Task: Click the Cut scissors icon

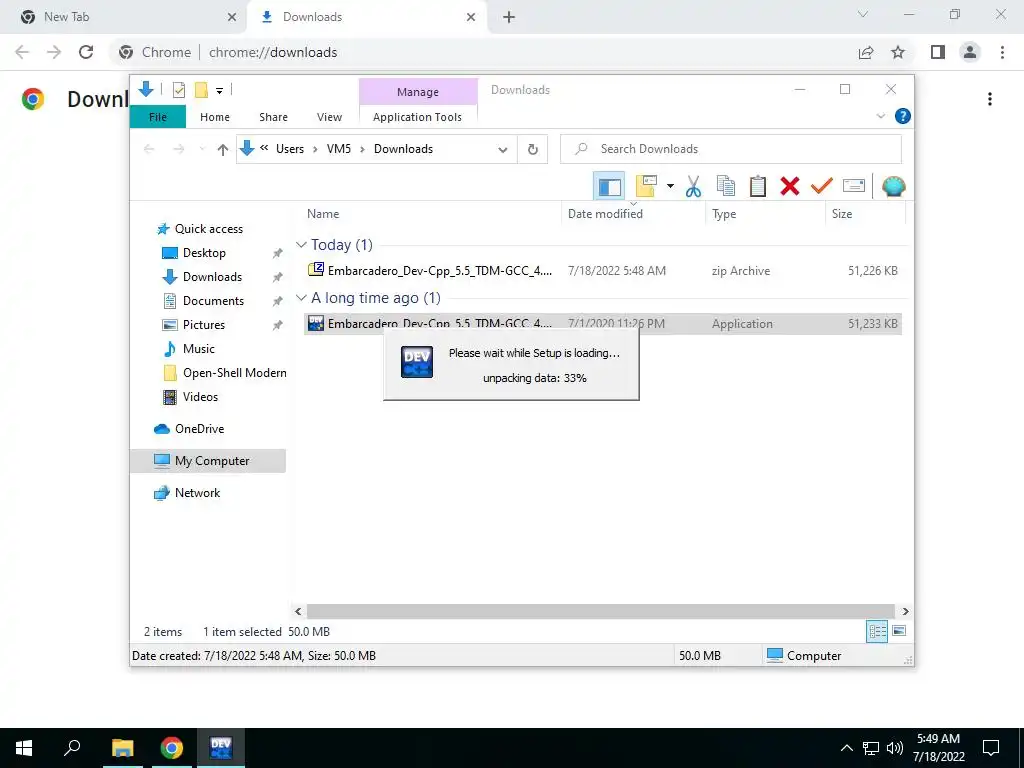Action: [694, 187]
